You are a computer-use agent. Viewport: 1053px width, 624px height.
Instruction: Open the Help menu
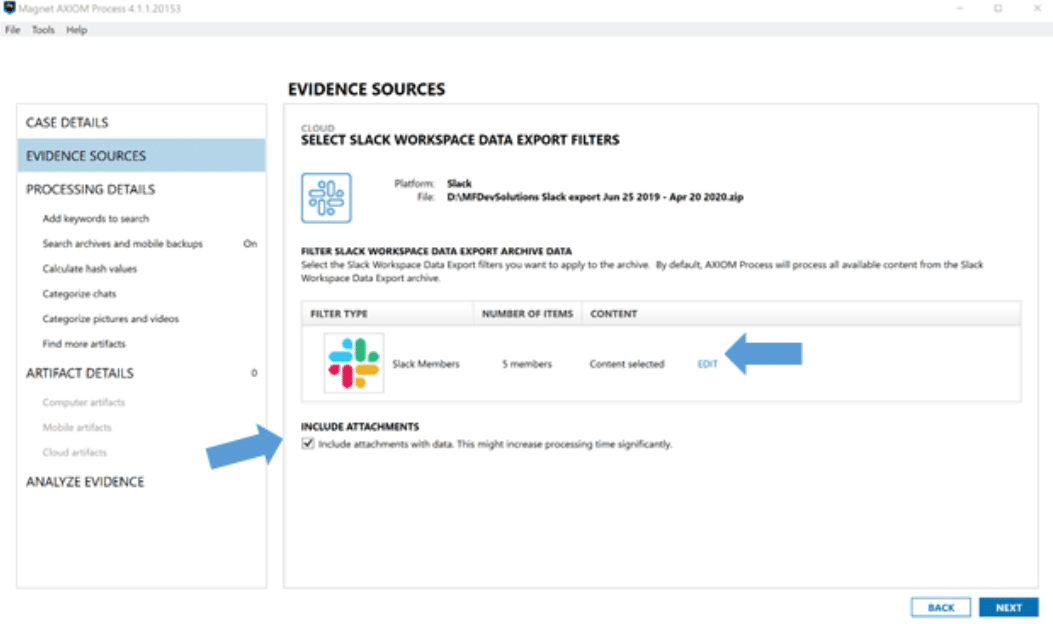pyautogui.click(x=77, y=30)
